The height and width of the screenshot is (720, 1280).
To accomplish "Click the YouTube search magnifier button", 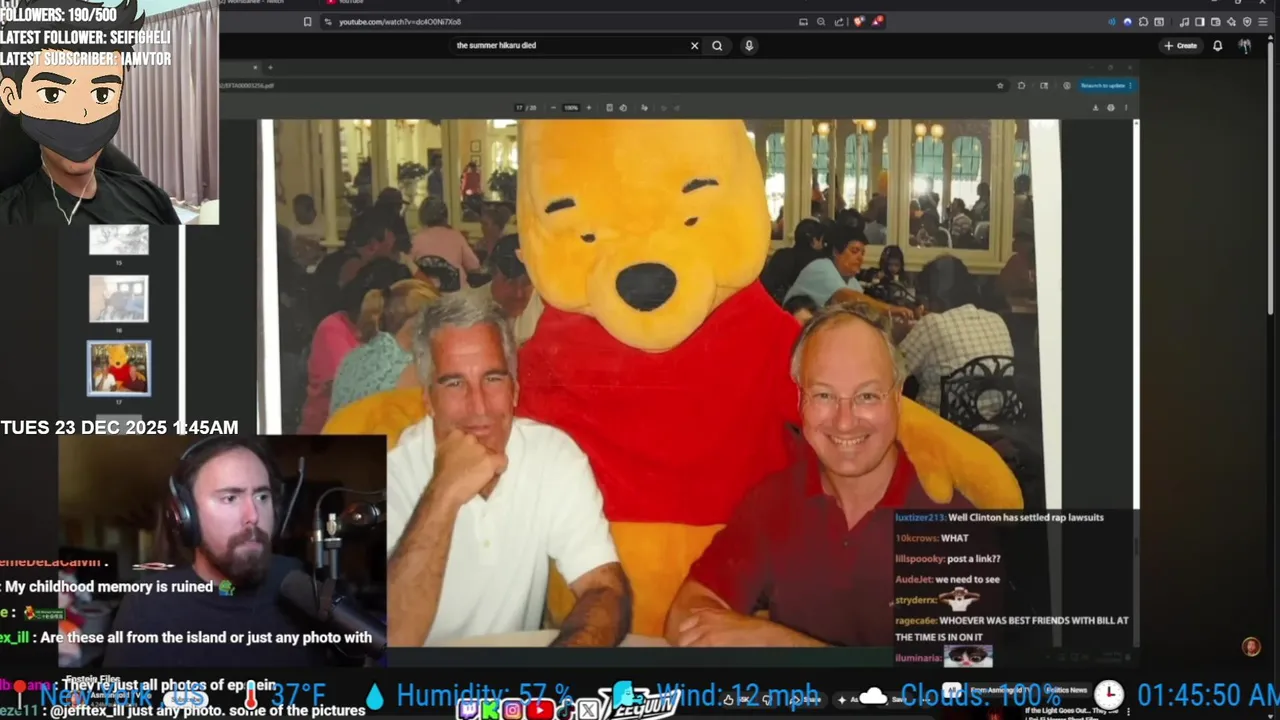I will (717, 45).
